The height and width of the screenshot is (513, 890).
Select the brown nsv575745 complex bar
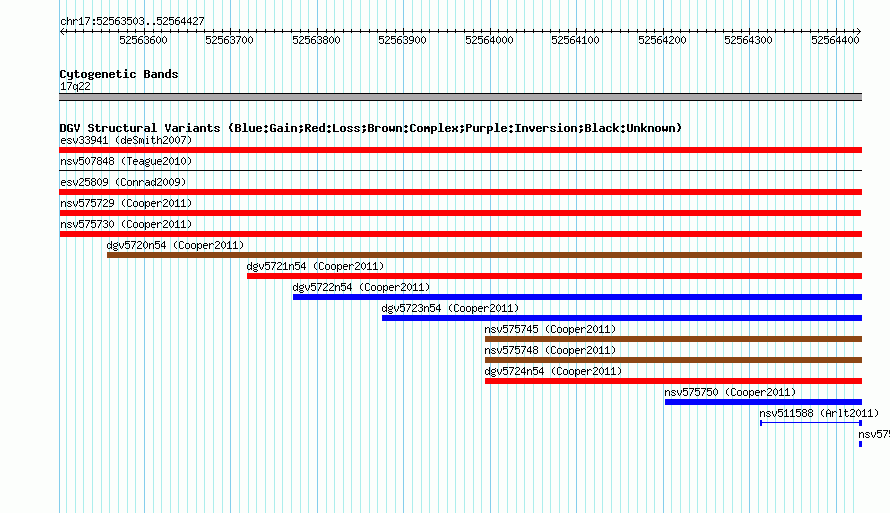(673, 339)
